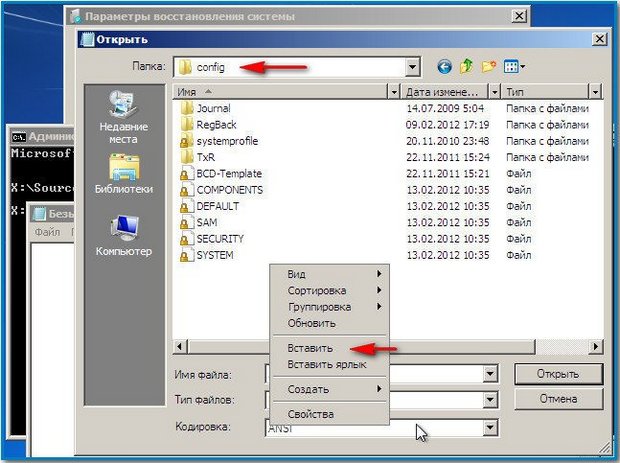Go up one folder level icon

point(467,67)
